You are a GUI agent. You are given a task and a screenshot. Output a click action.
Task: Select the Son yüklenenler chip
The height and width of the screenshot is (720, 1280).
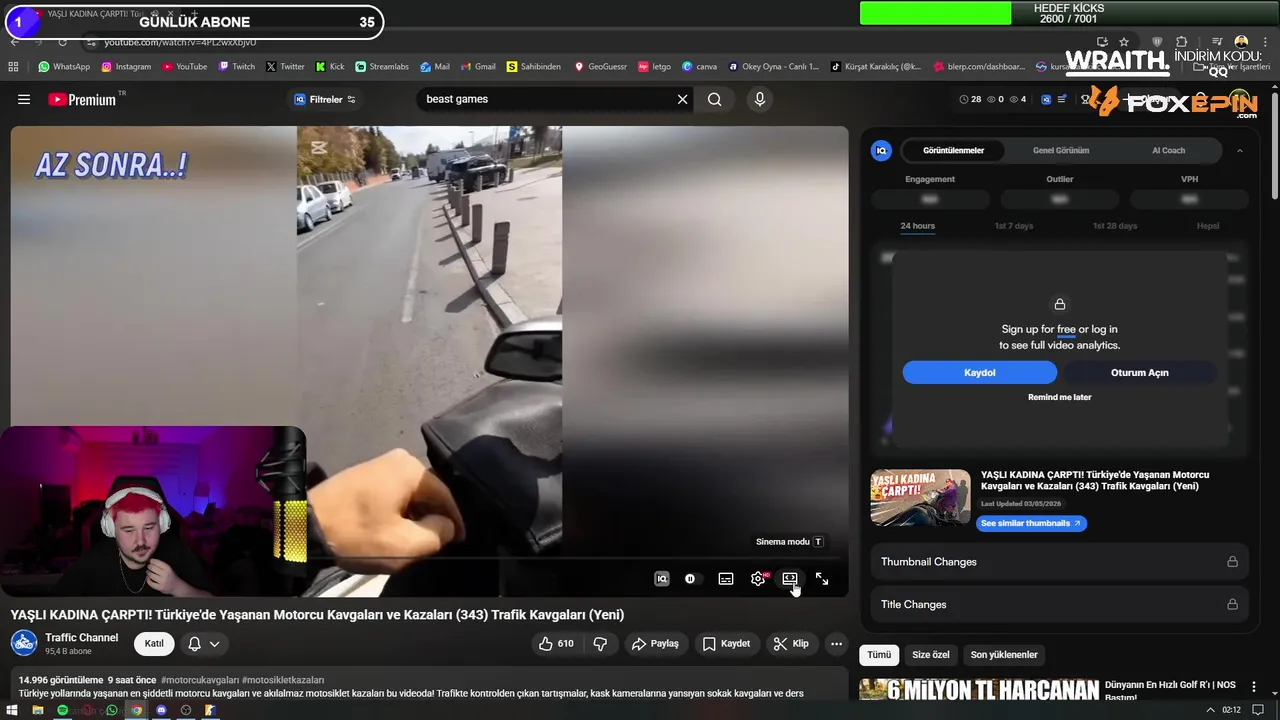[1004, 655]
